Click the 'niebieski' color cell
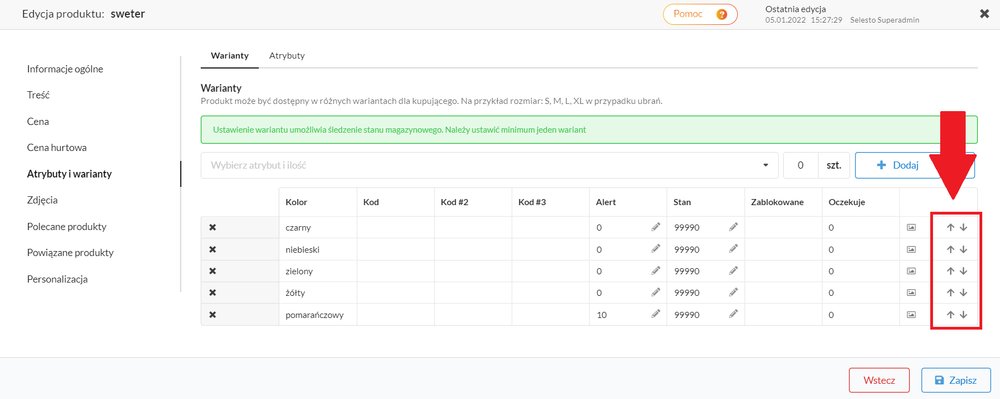This screenshot has width=1000, height=399. point(318,249)
